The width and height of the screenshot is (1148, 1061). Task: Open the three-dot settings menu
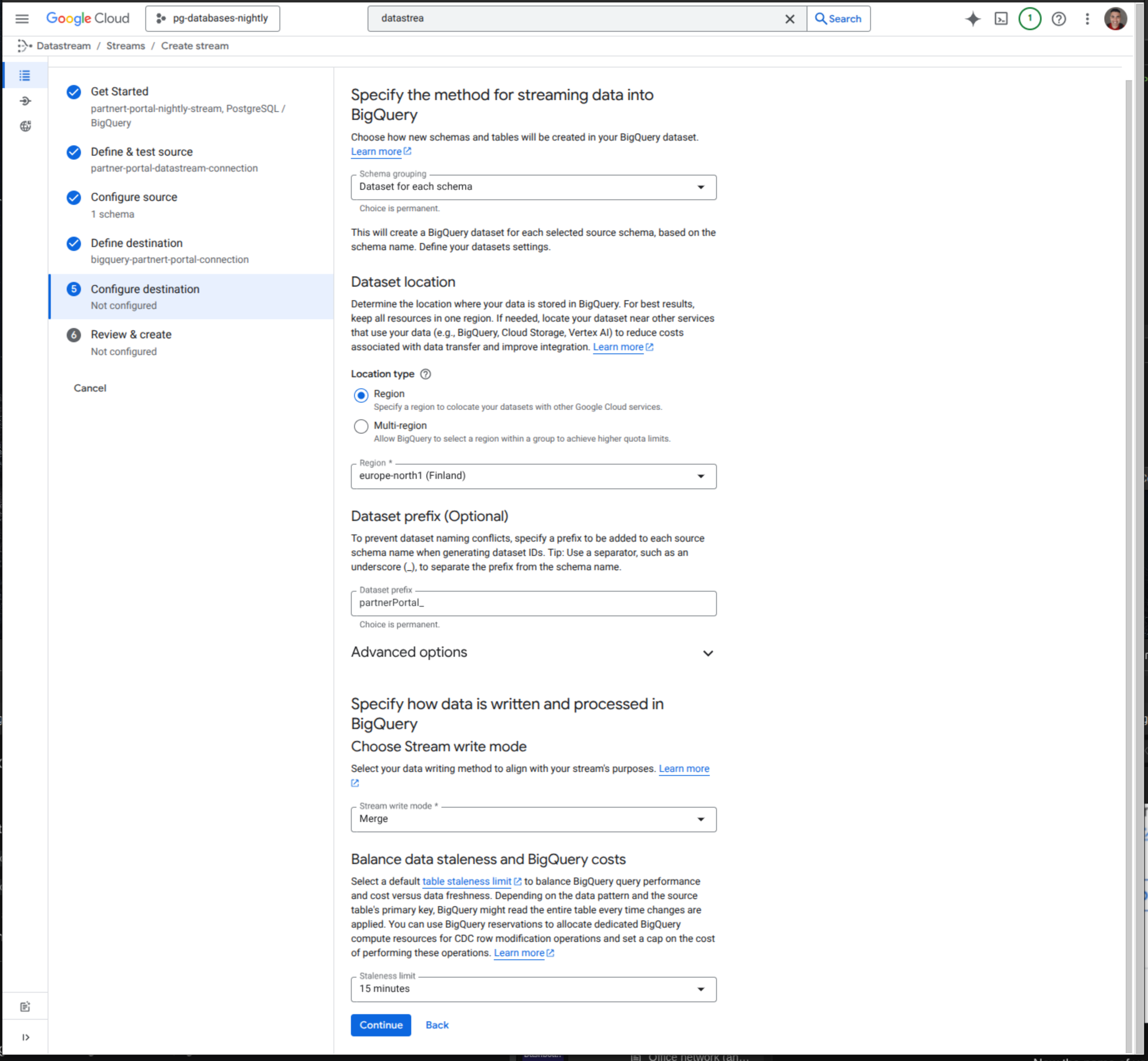pyautogui.click(x=1086, y=19)
